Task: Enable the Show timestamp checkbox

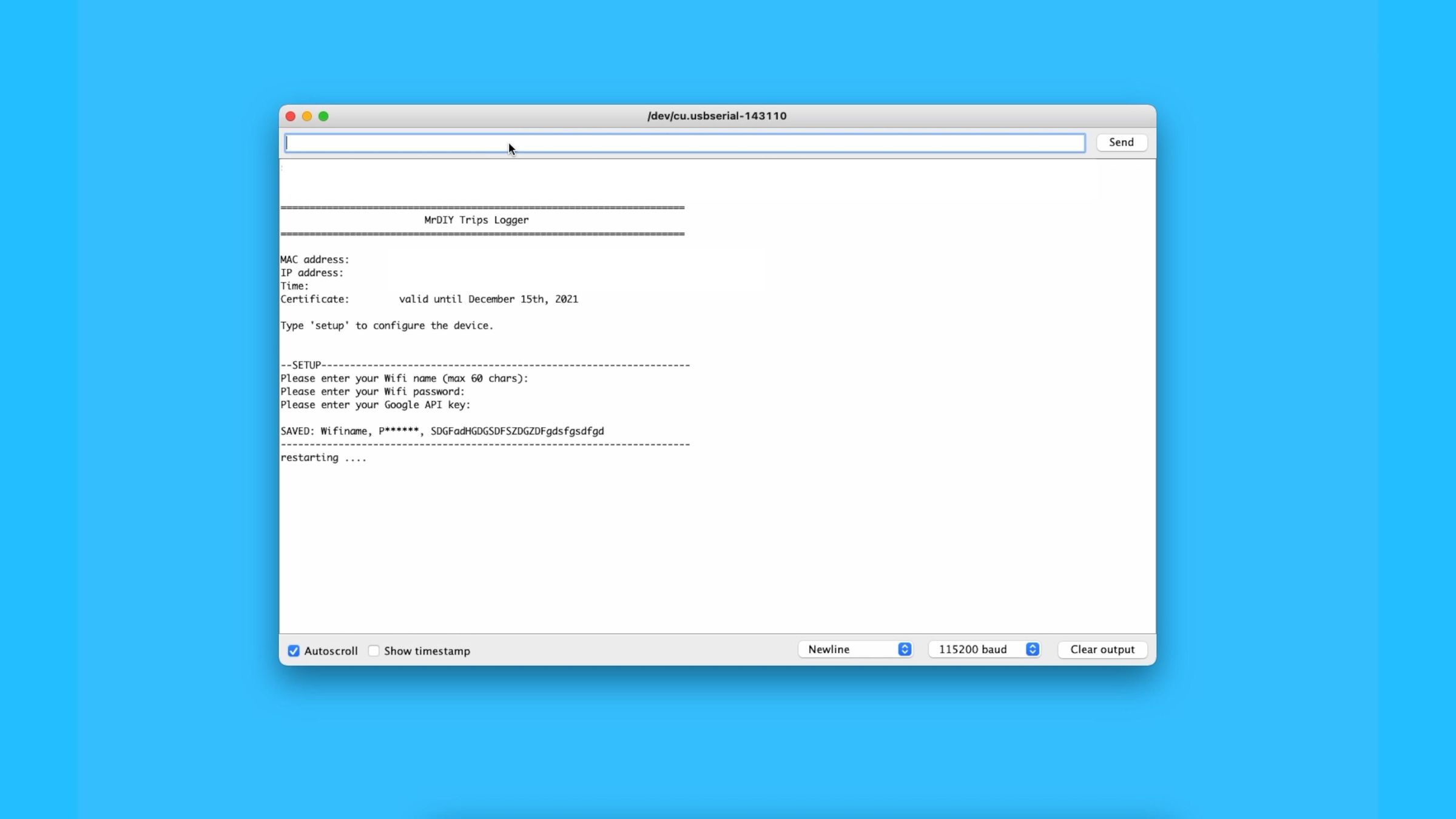Action: coord(374,651)
